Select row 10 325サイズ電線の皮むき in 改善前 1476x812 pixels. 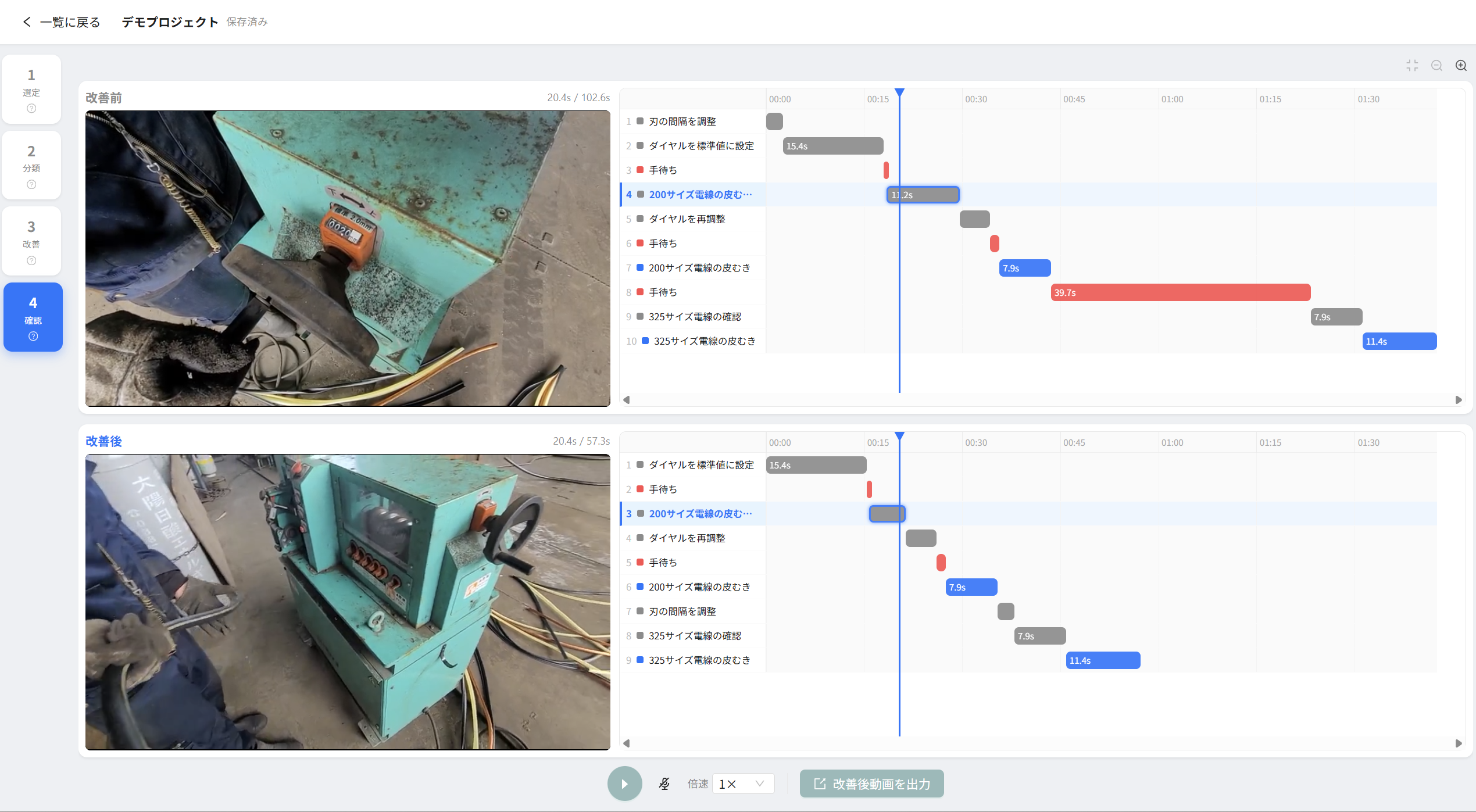(693, 341)
